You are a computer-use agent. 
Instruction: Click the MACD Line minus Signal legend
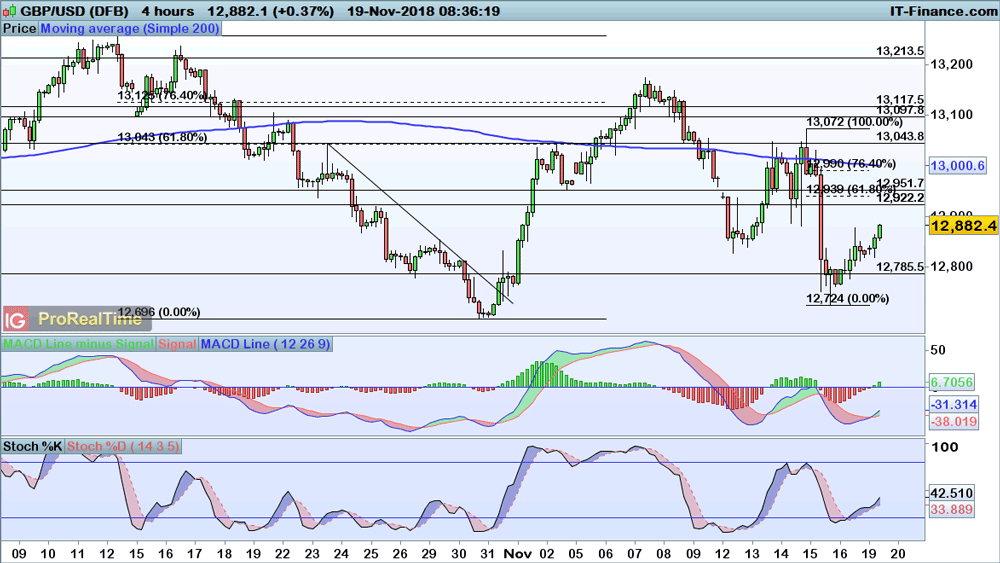coord(78,344)
